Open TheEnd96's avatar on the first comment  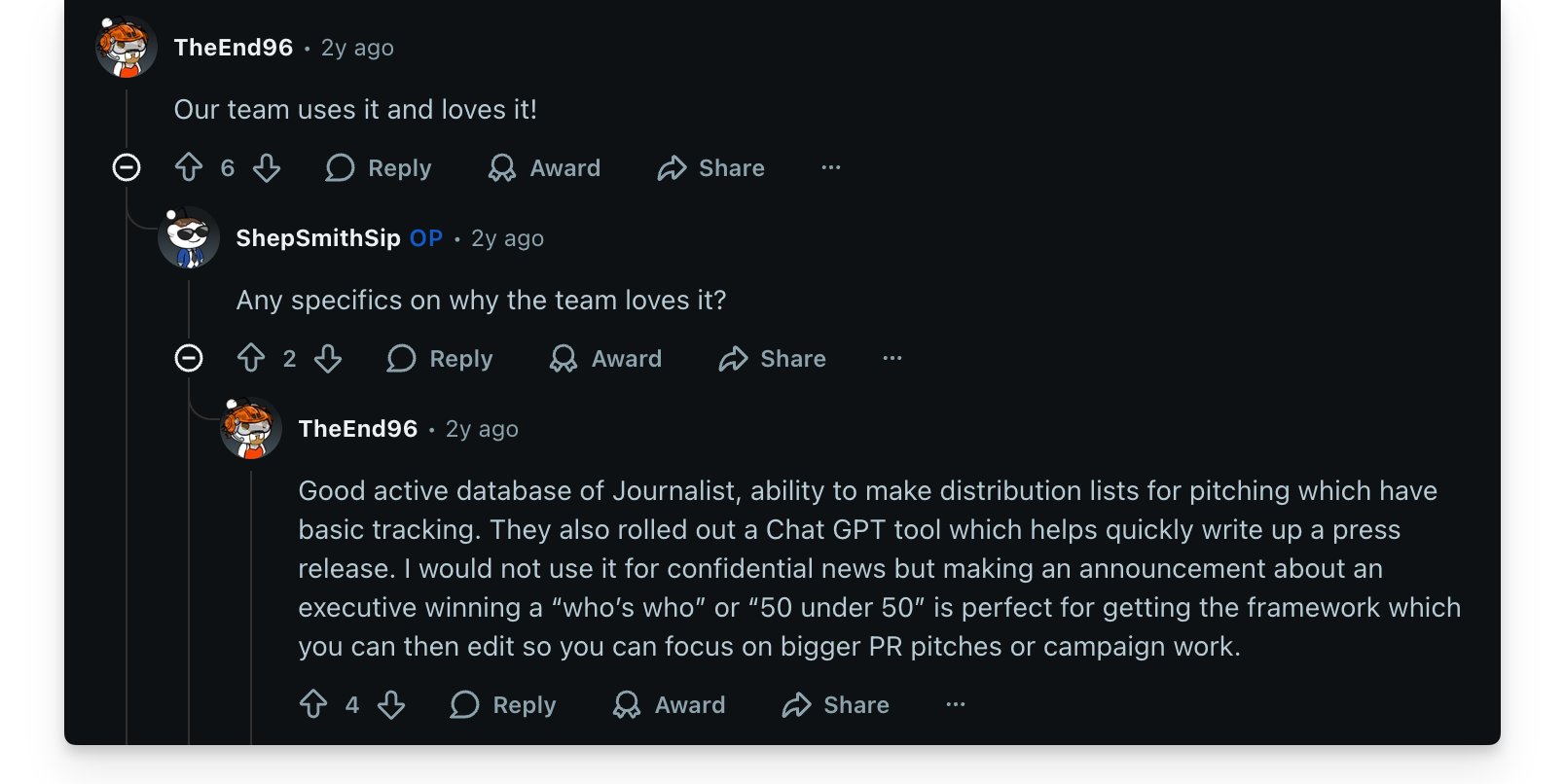point(127,48)
